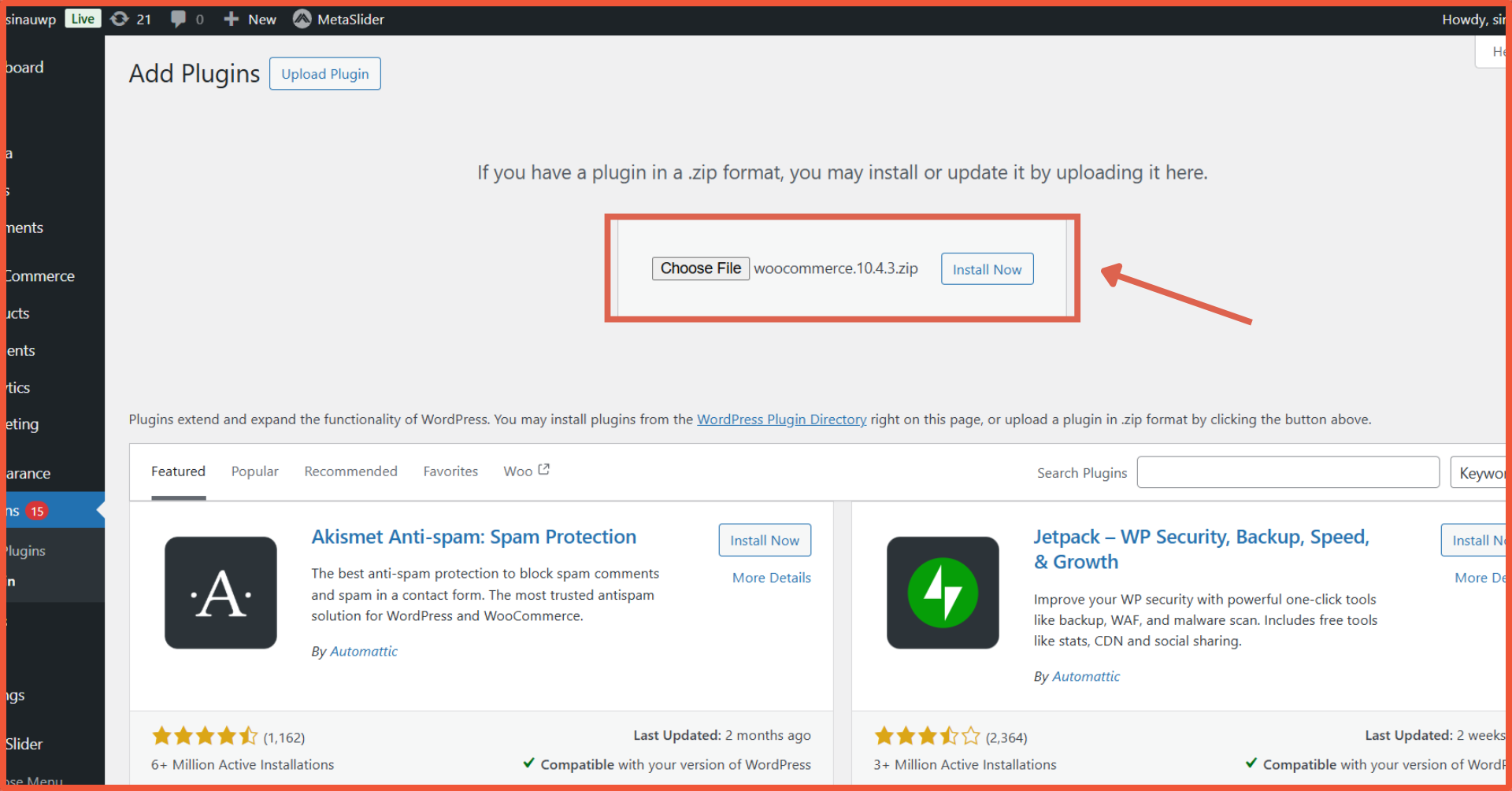Image resolution: width=1512 pixels, height=791 pixels.
Task: Click the Add Plugins page heading
Action: tap(195, 74)
